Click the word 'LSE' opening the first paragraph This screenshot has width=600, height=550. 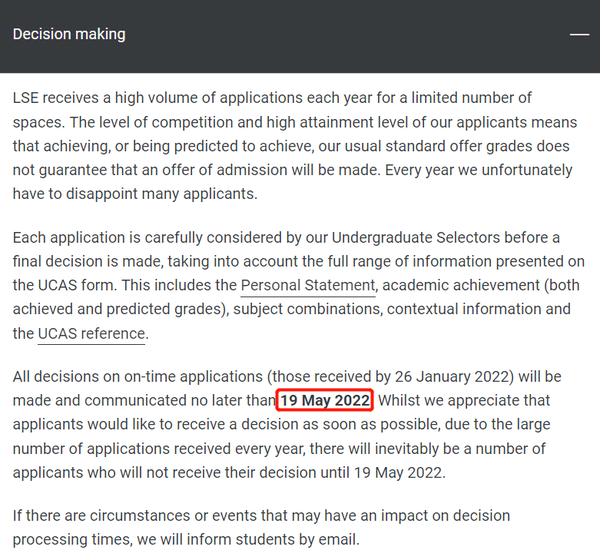(27, 98)
